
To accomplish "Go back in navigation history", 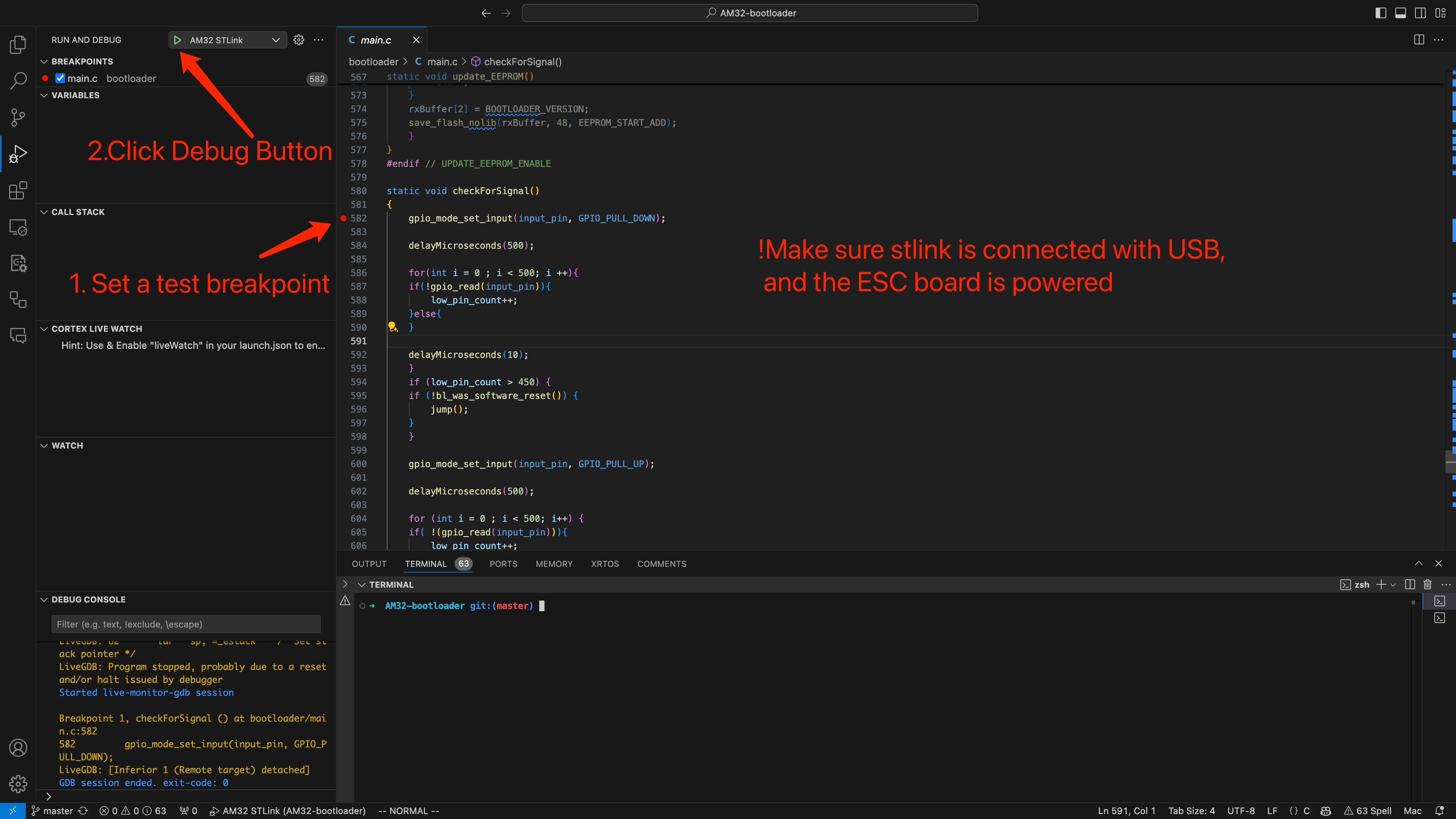I will point(485,13).
